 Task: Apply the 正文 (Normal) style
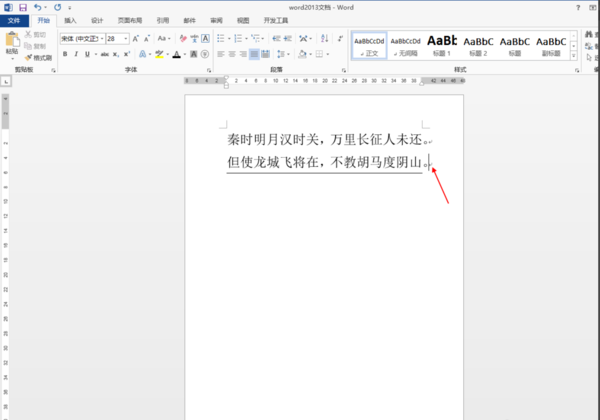369,46
